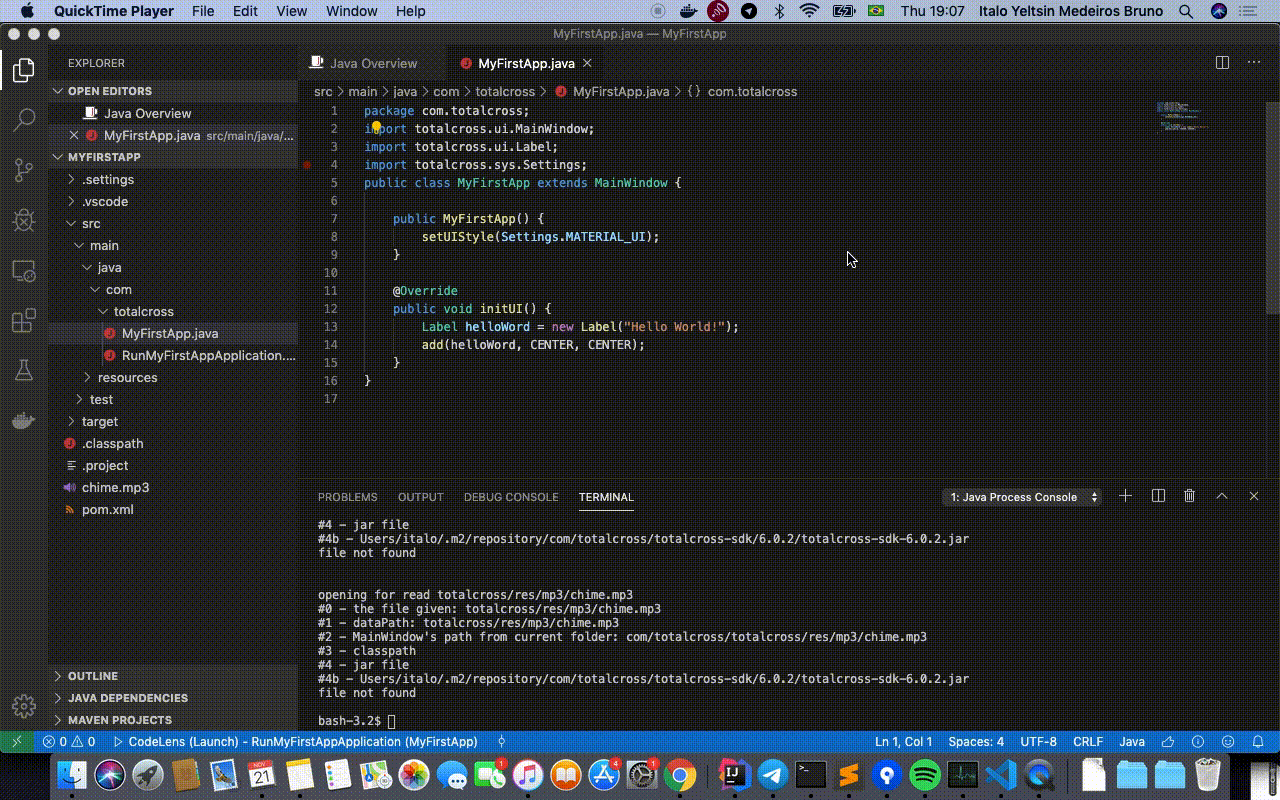
Task: Click the remote window status bar icon
Action: [x=17, y=742]
